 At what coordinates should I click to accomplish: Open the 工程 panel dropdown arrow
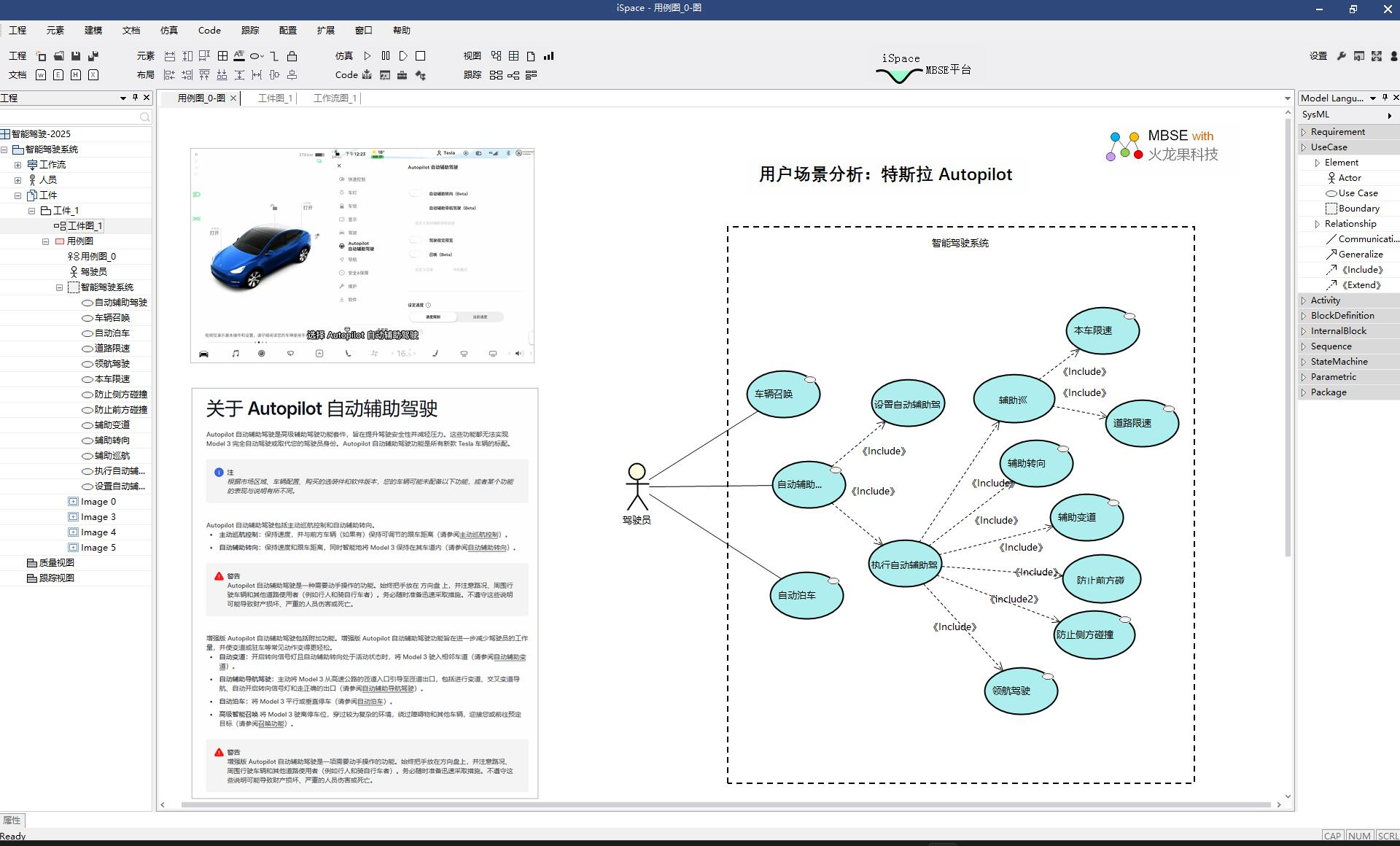(x=122, y=98)
